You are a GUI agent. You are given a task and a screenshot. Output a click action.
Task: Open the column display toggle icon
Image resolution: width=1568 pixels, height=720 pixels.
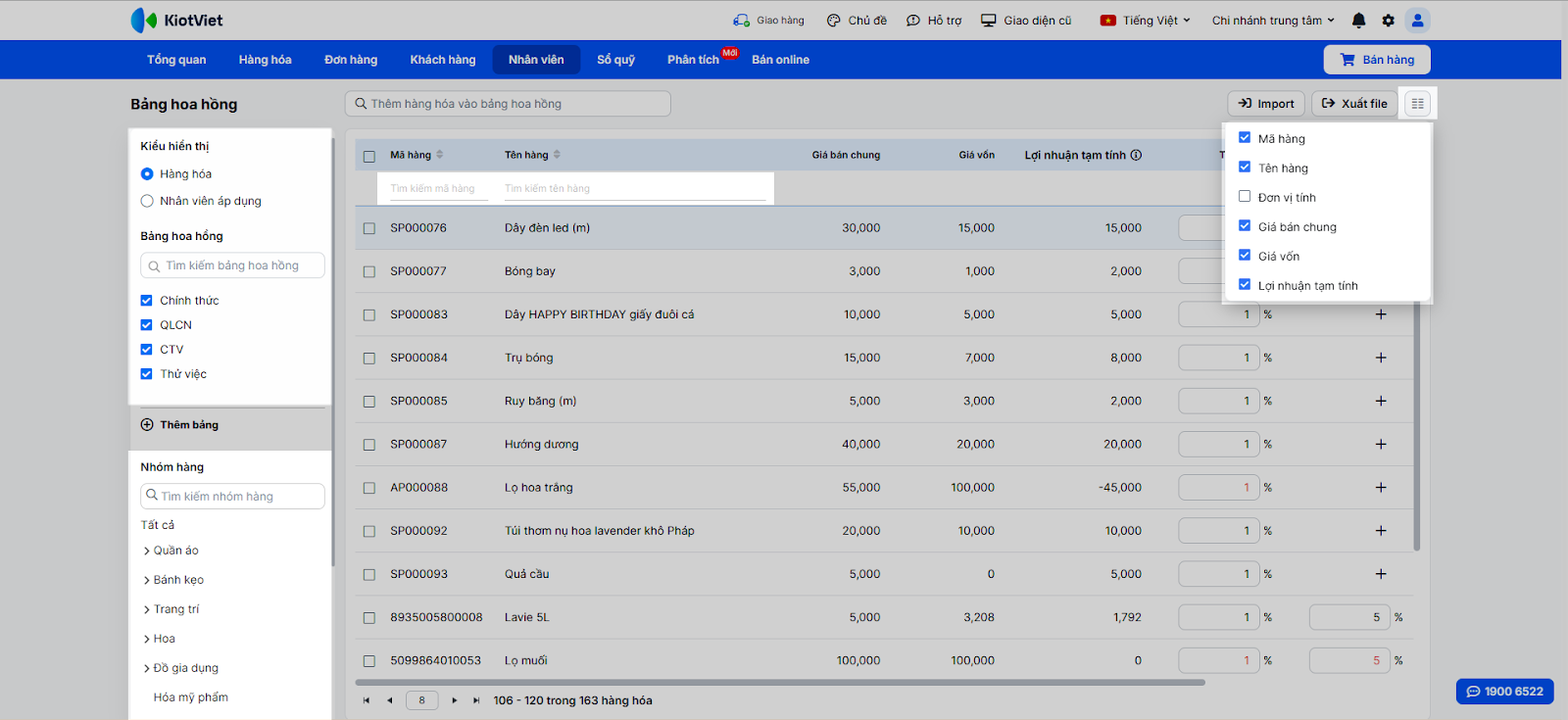tap(1417, 104)
